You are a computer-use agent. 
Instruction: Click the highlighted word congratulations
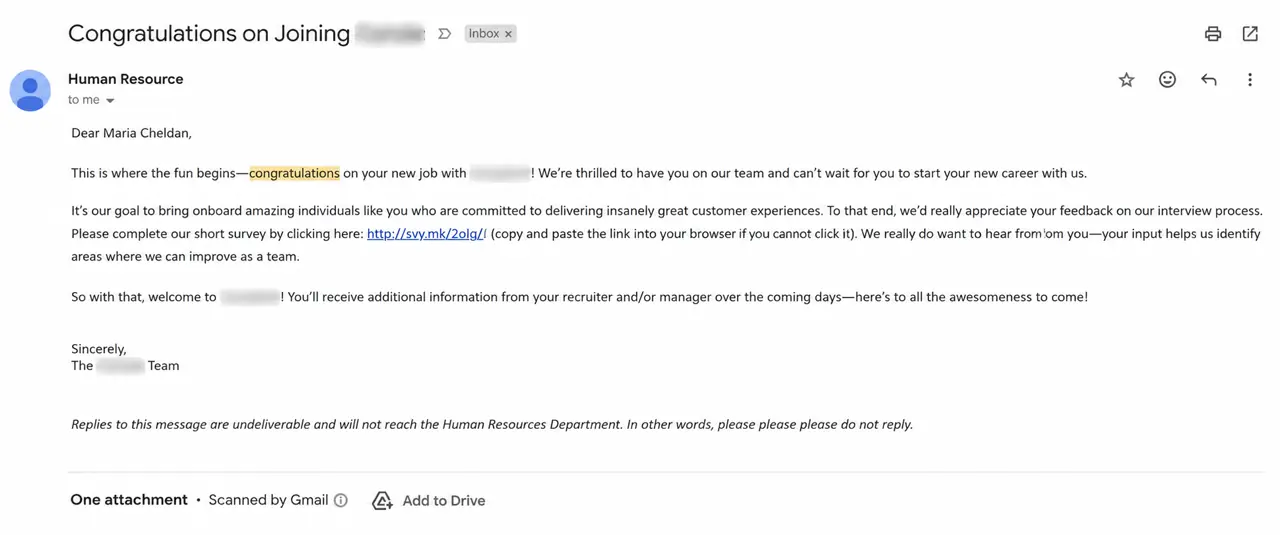pos(295,173)
